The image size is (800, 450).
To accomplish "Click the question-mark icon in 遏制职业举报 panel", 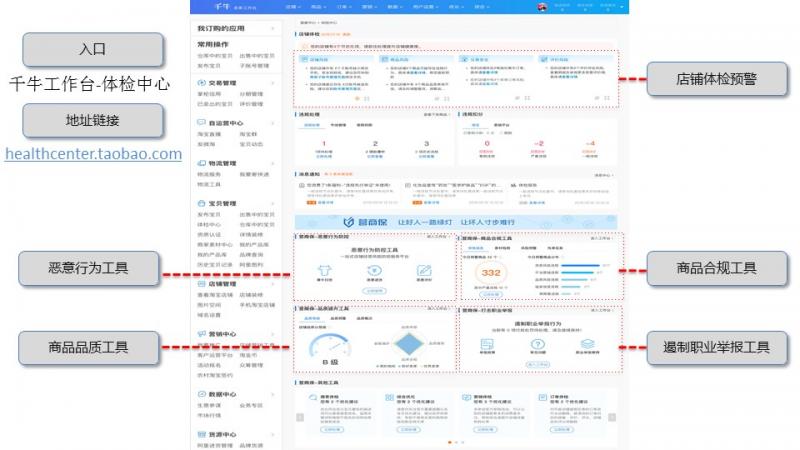I will (537, 344).
